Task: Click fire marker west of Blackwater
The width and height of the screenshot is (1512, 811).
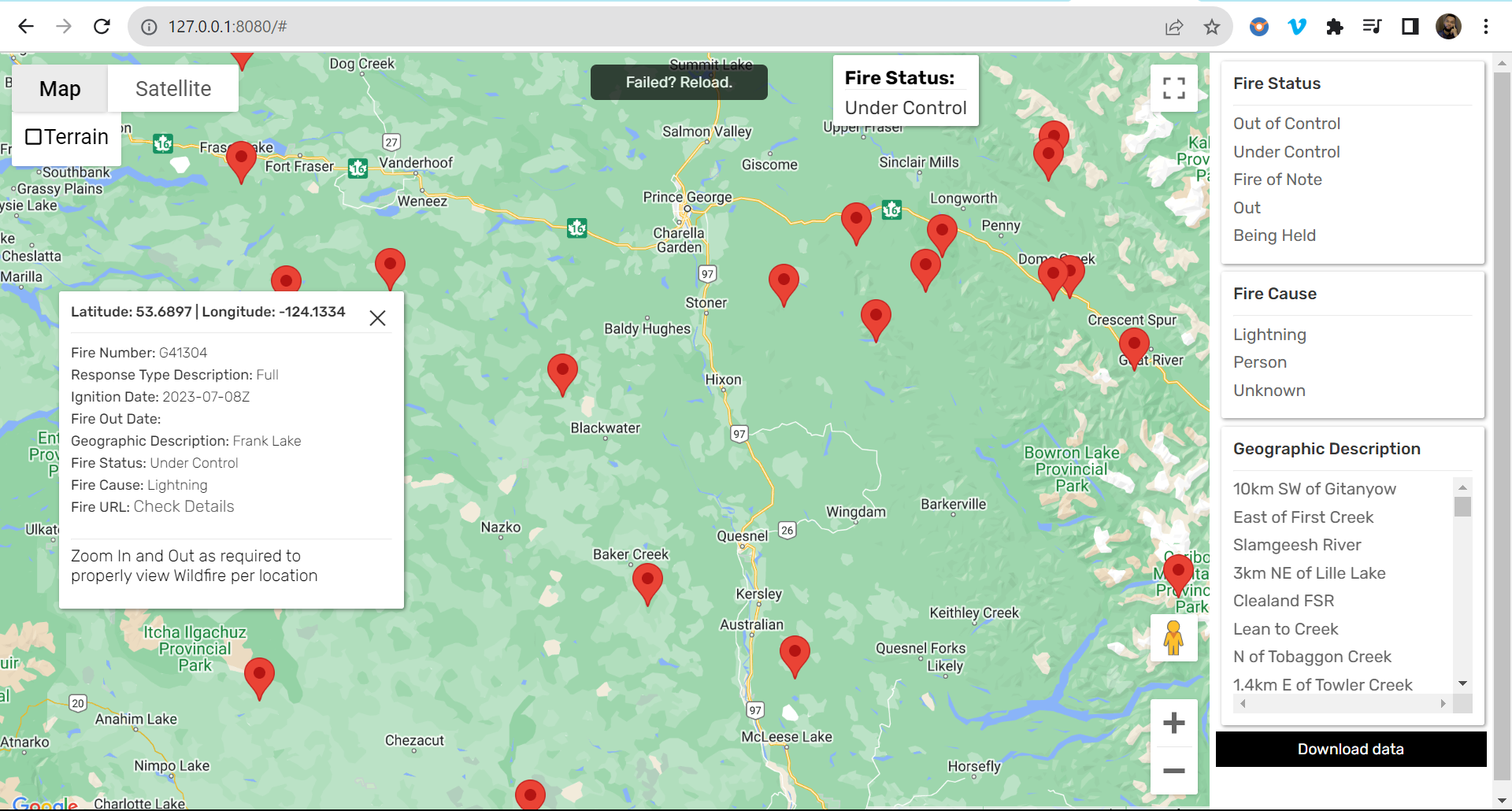Action: click(562, 375)
